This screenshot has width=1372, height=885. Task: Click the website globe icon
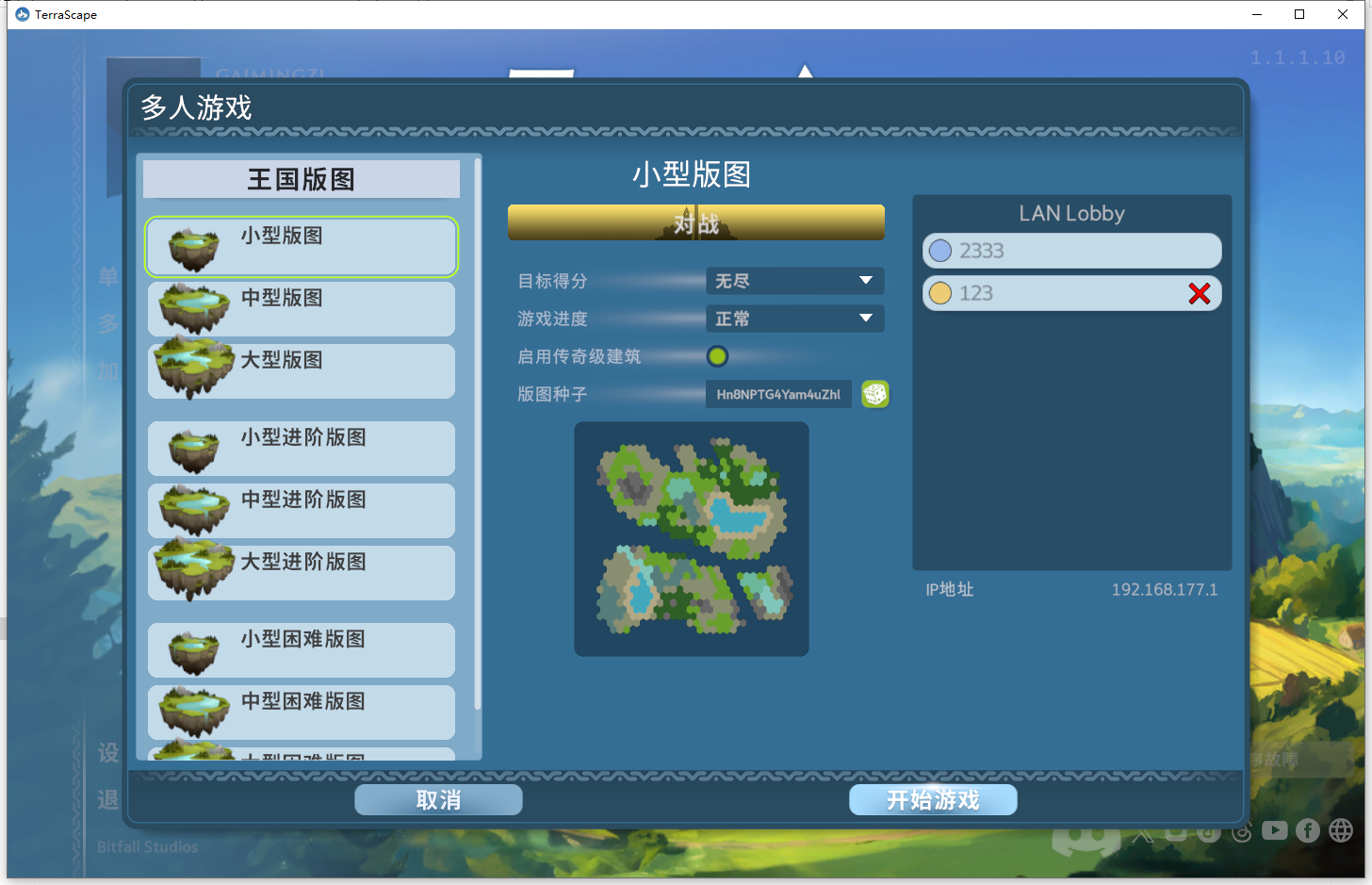point(1341,830)
